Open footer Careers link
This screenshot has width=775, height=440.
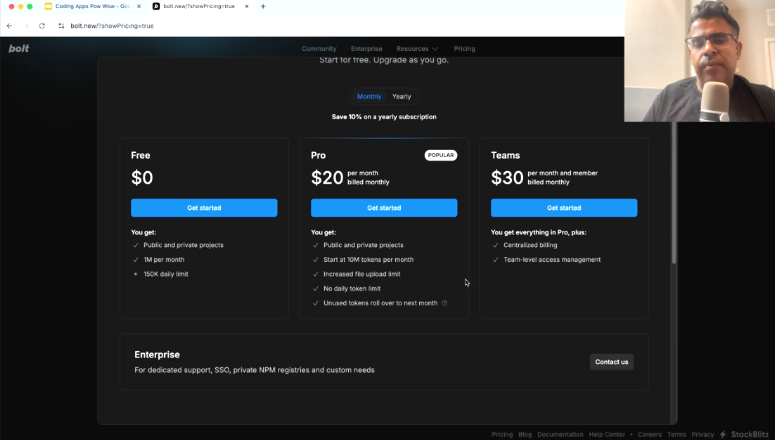pyautogui.click(x=649, y=435)
